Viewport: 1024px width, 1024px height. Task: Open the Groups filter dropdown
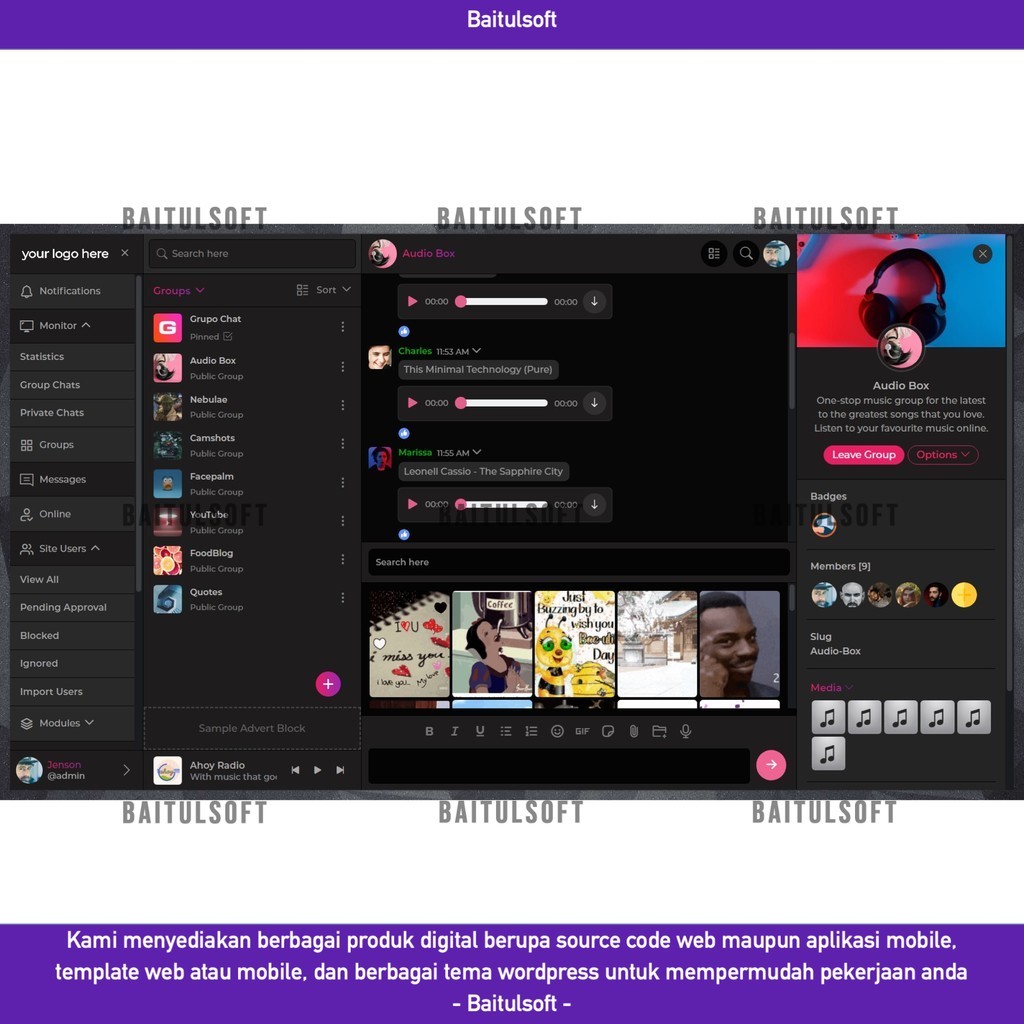tap(178, 291)
